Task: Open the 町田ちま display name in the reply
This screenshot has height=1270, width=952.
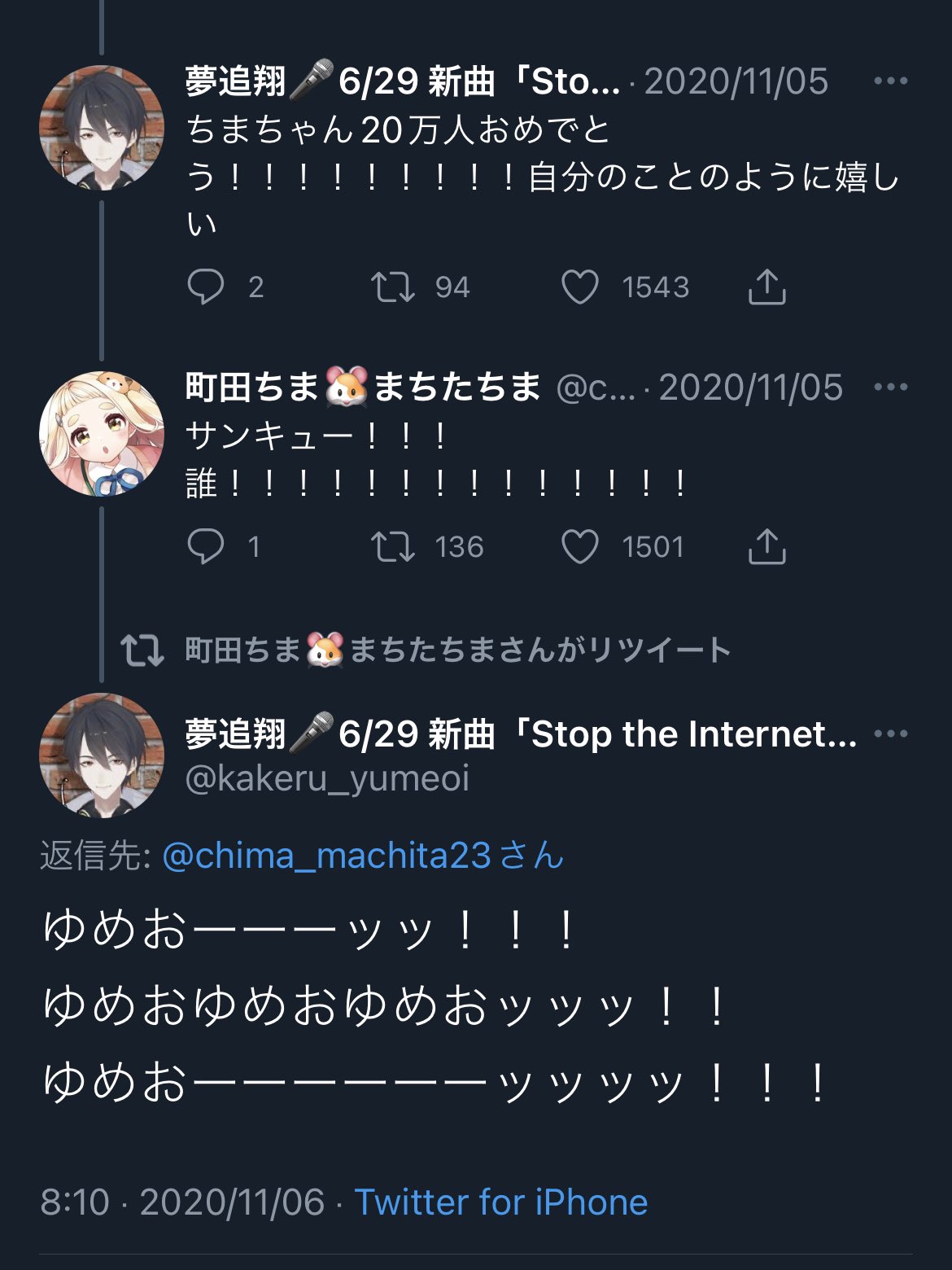Action: point(363,387)
